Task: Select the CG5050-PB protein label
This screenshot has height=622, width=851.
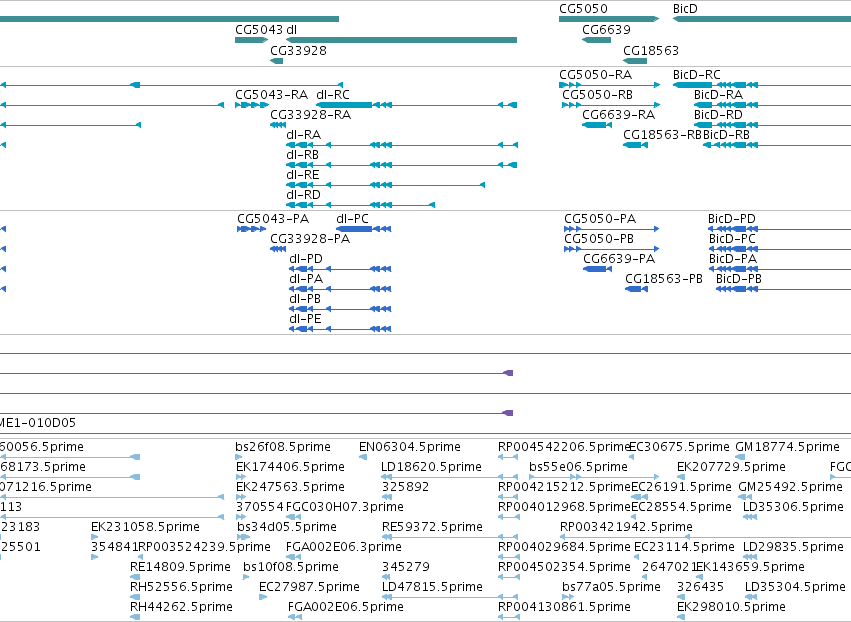Action: [599, 239]
